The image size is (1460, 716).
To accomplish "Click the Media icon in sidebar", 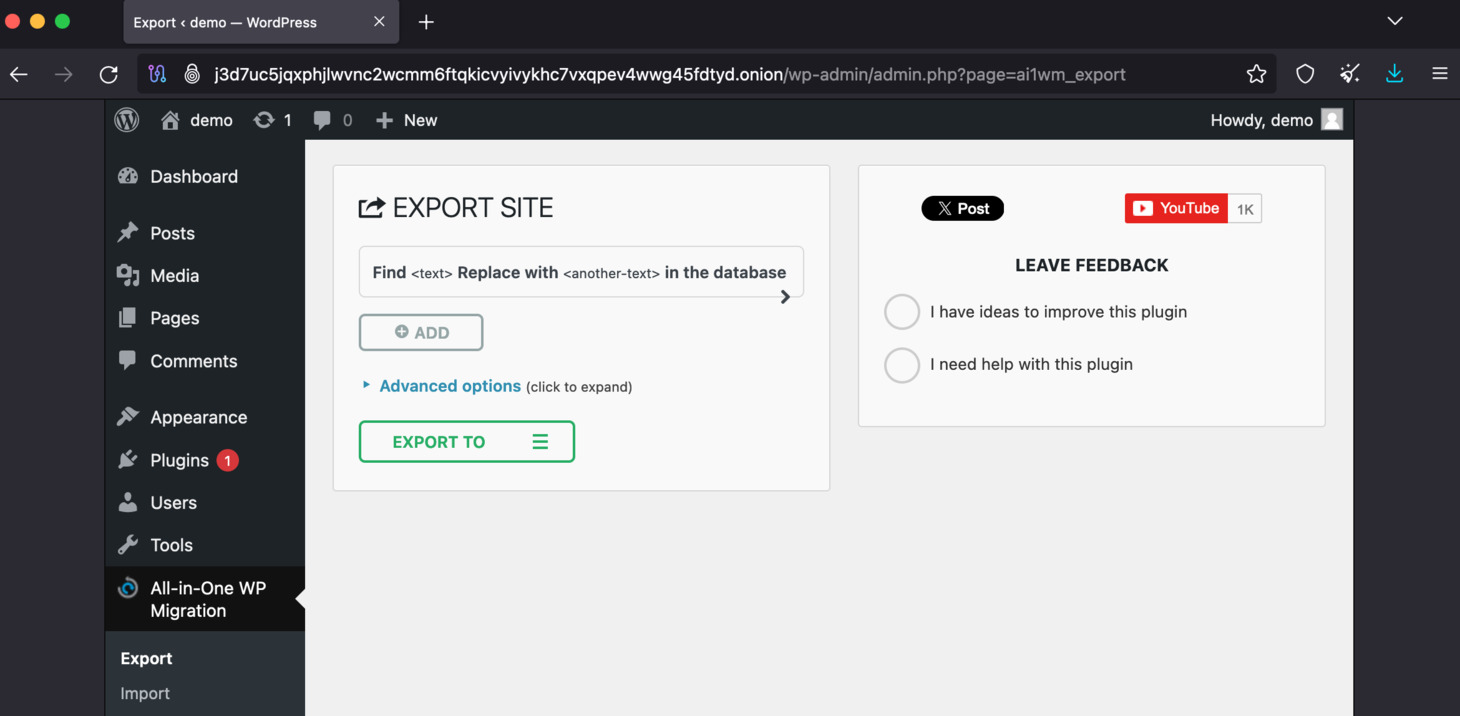I will point(128,275).
